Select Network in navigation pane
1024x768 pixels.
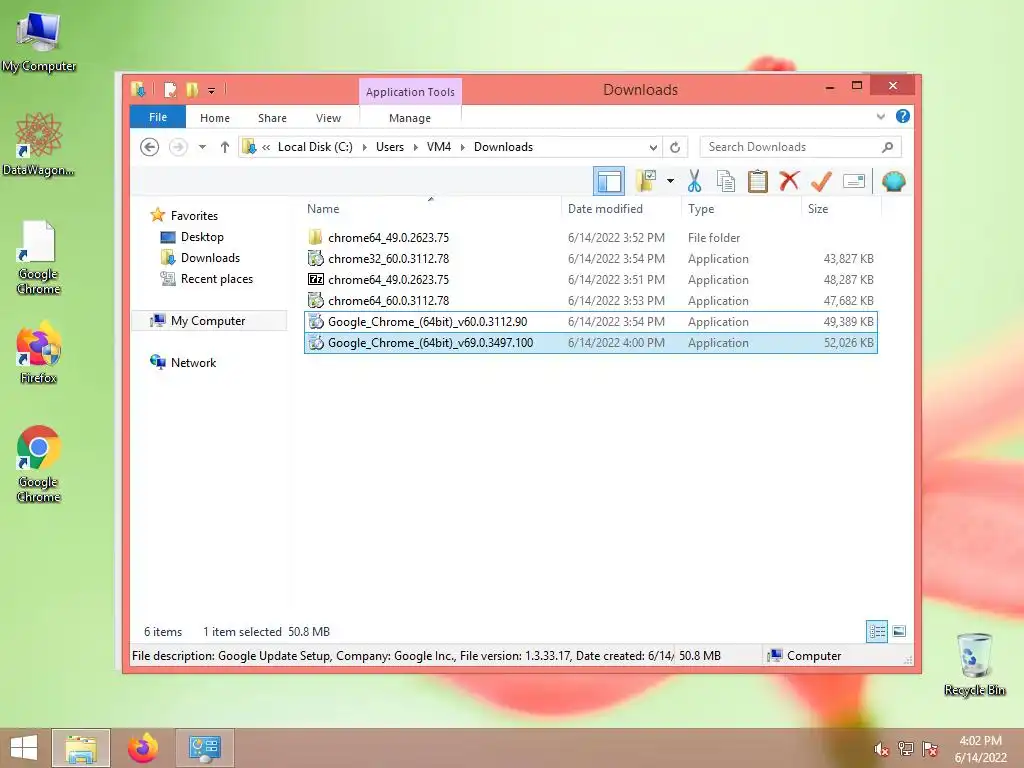[193, 362]
